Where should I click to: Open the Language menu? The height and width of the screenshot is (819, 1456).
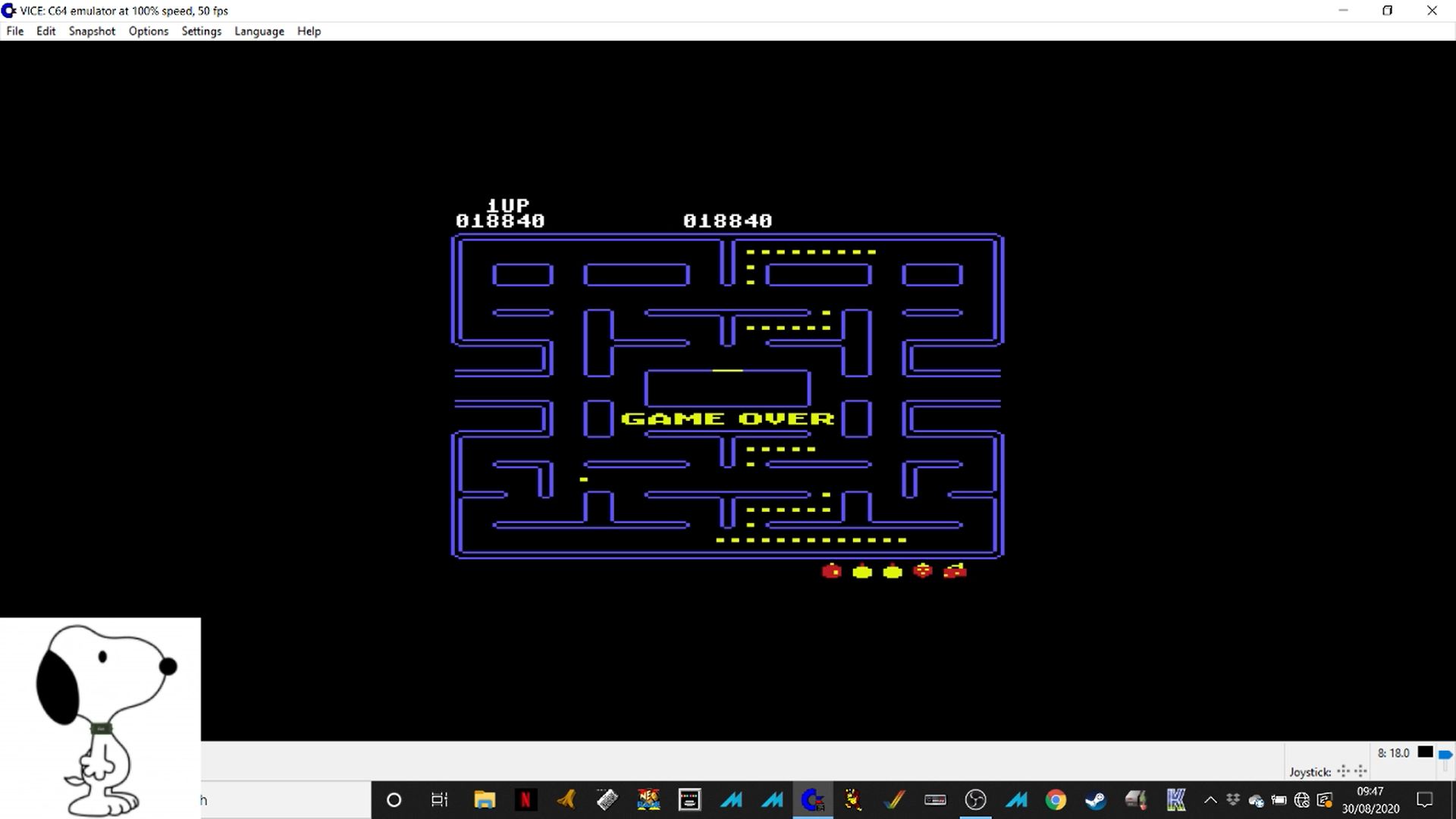(259, 31)
